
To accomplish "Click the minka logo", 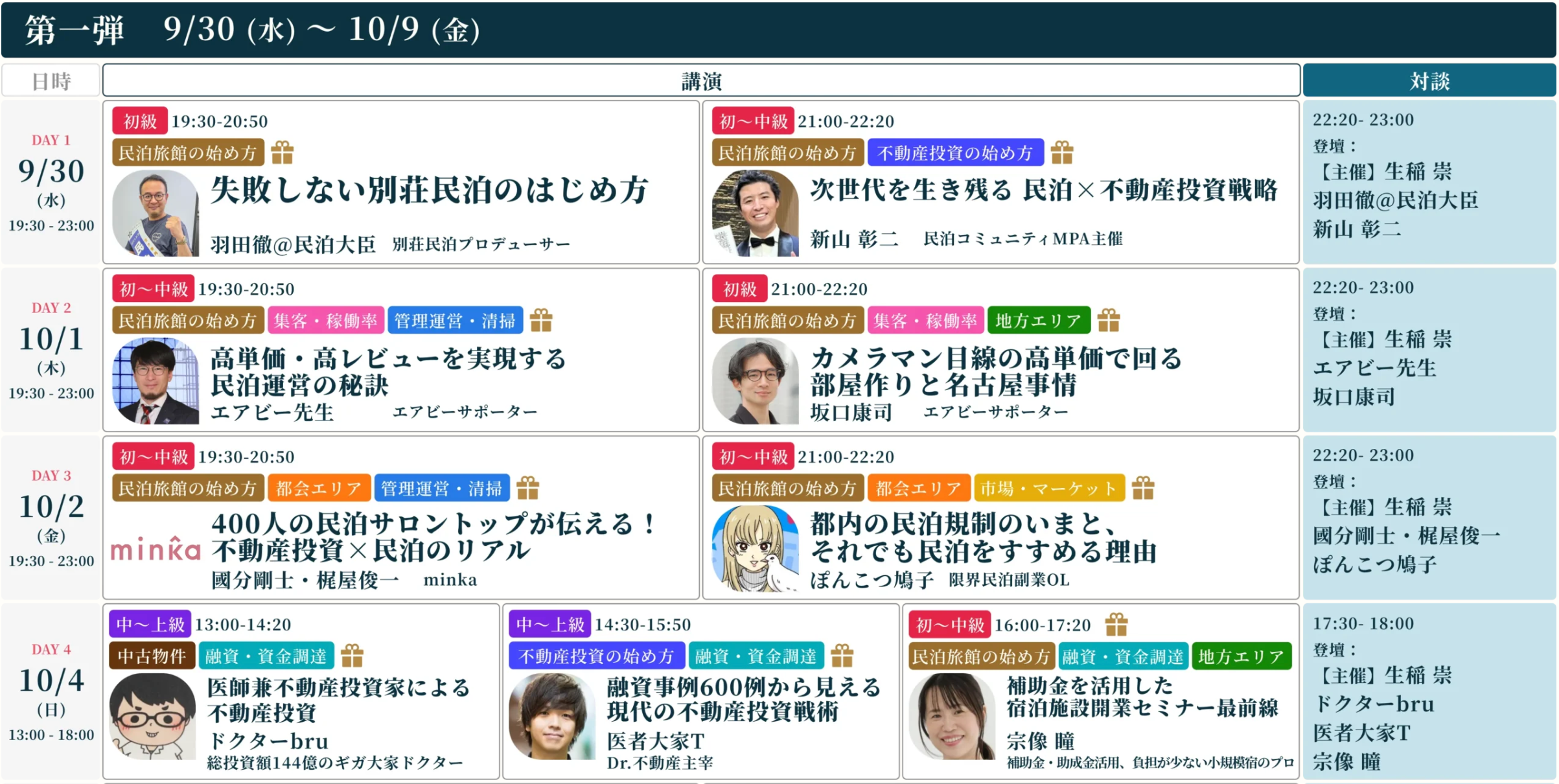I will (156, 549).
